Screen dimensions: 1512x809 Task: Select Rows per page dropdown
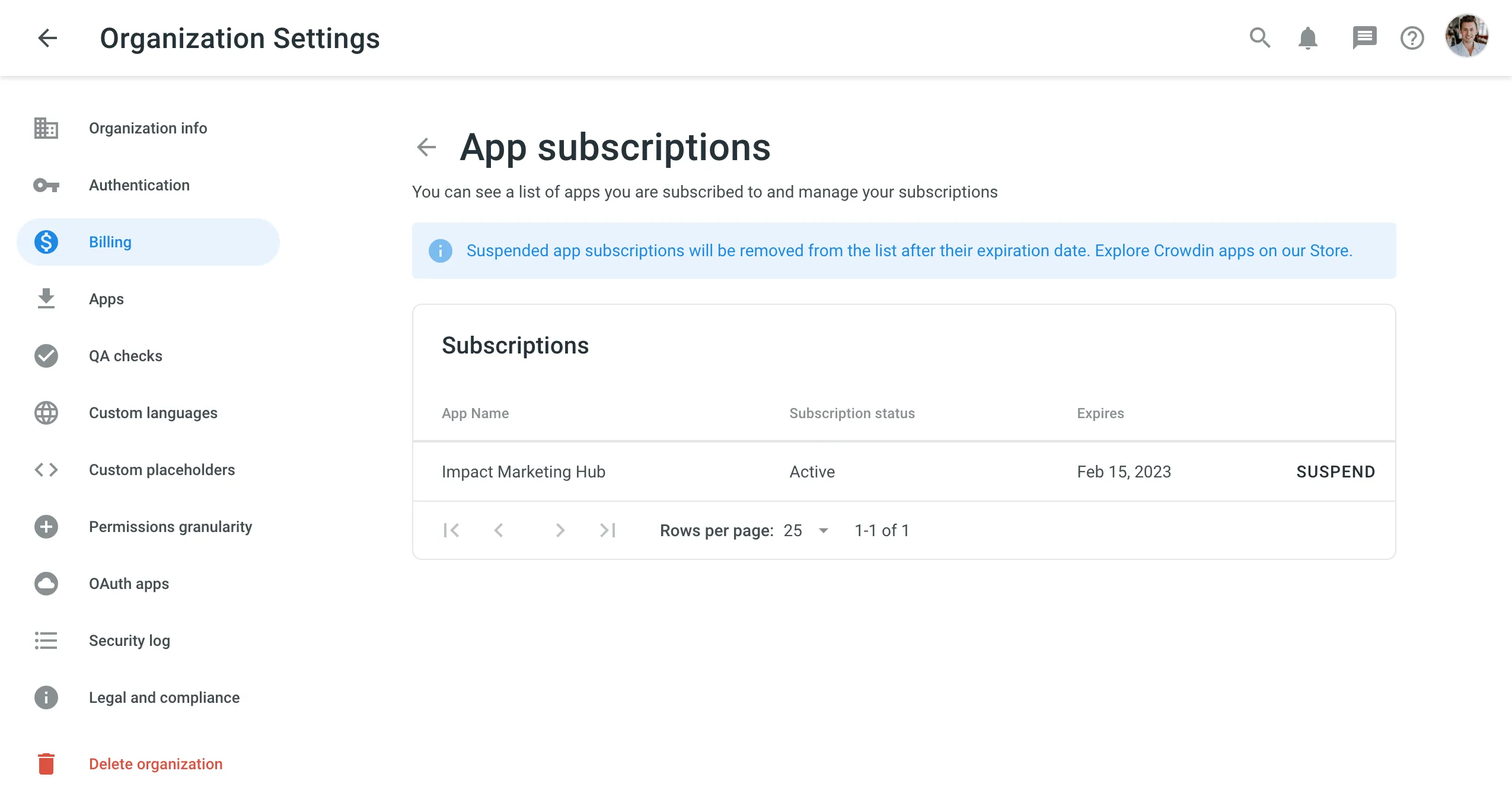click(806, 530)
